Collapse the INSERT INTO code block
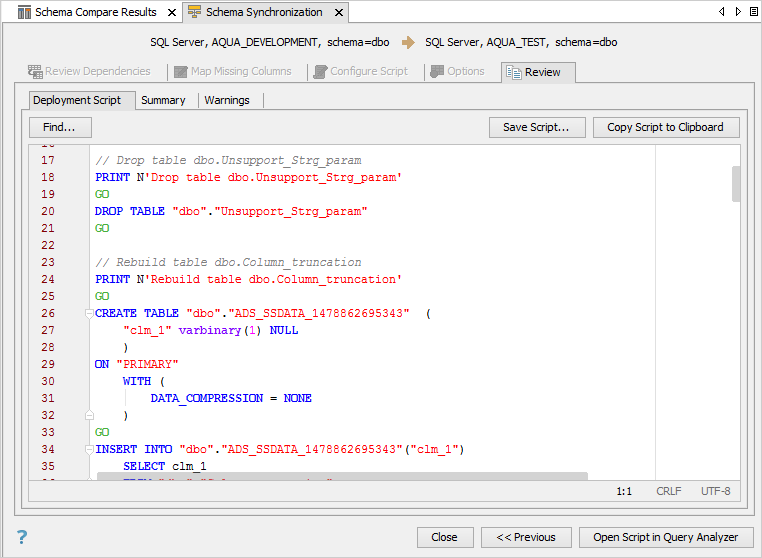The width and height of the screenshot is (762, 558). [x=88, y=449]
